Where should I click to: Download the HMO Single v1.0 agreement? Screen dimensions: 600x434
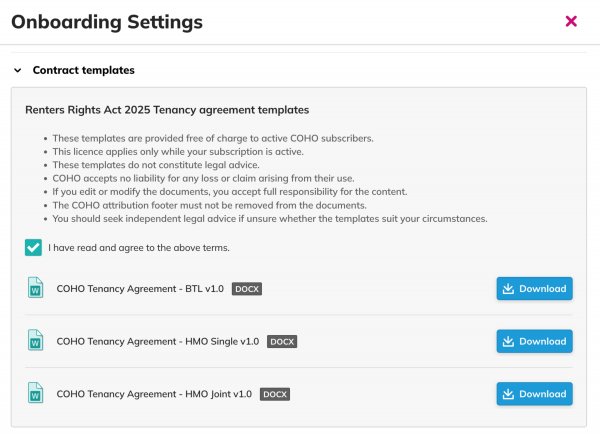click(534, 341)
